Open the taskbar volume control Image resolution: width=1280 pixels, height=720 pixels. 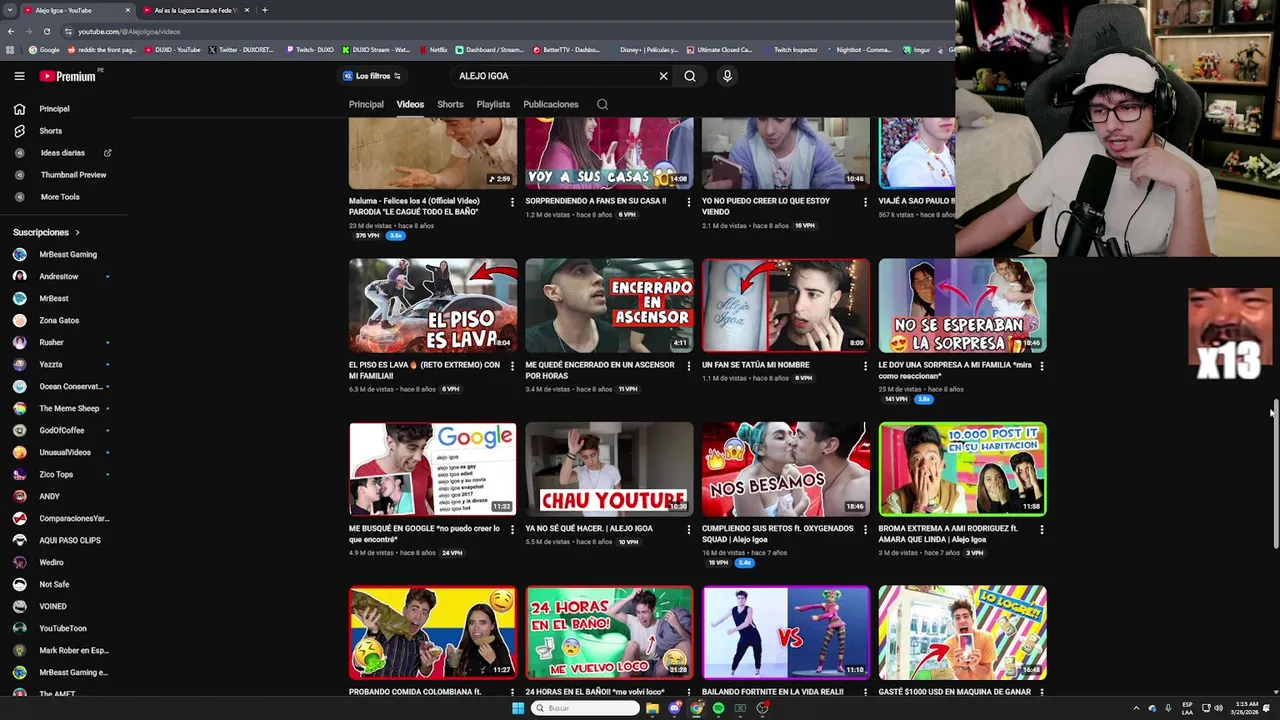coord(1218,708)
